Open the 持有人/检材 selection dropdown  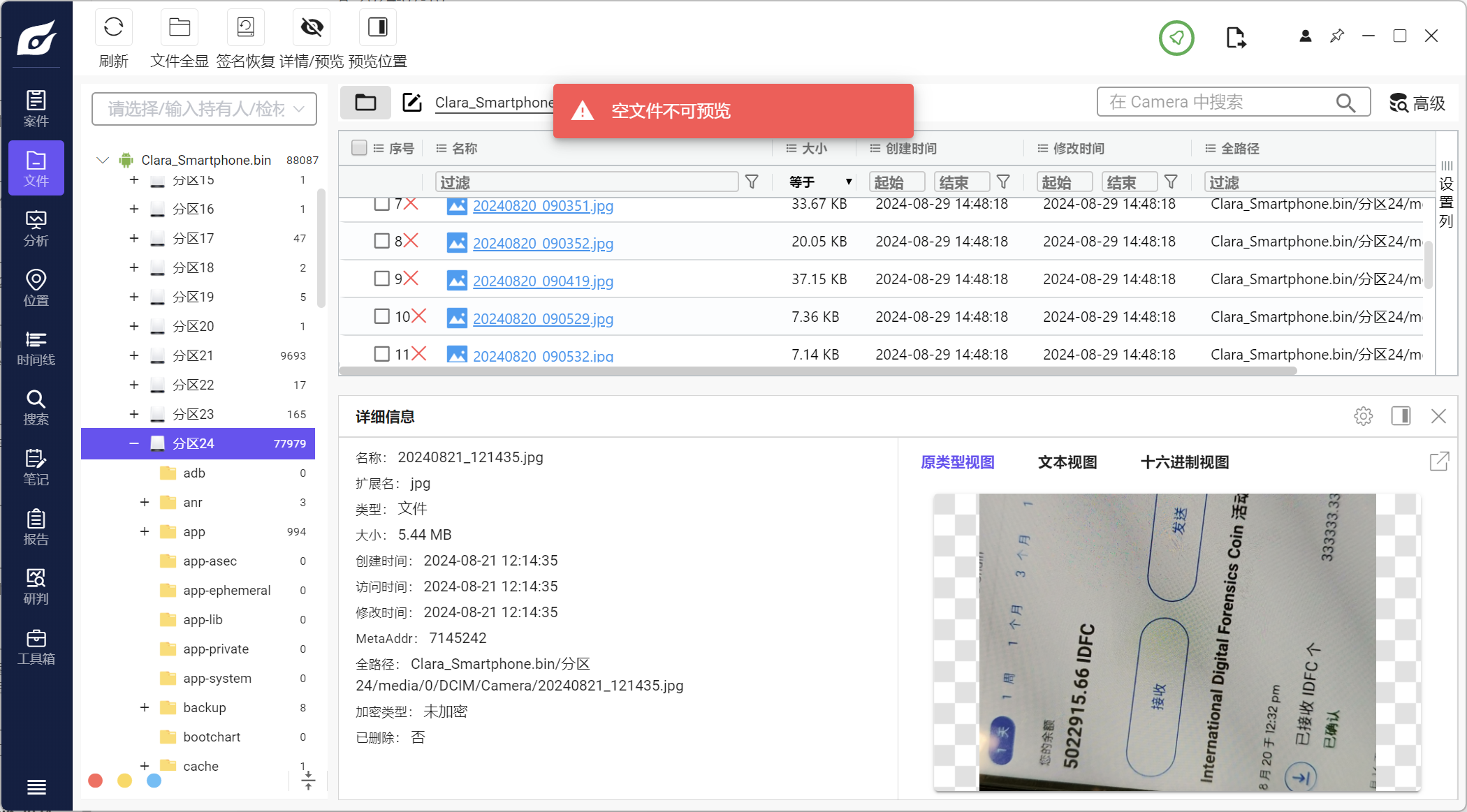pos(204,109)
